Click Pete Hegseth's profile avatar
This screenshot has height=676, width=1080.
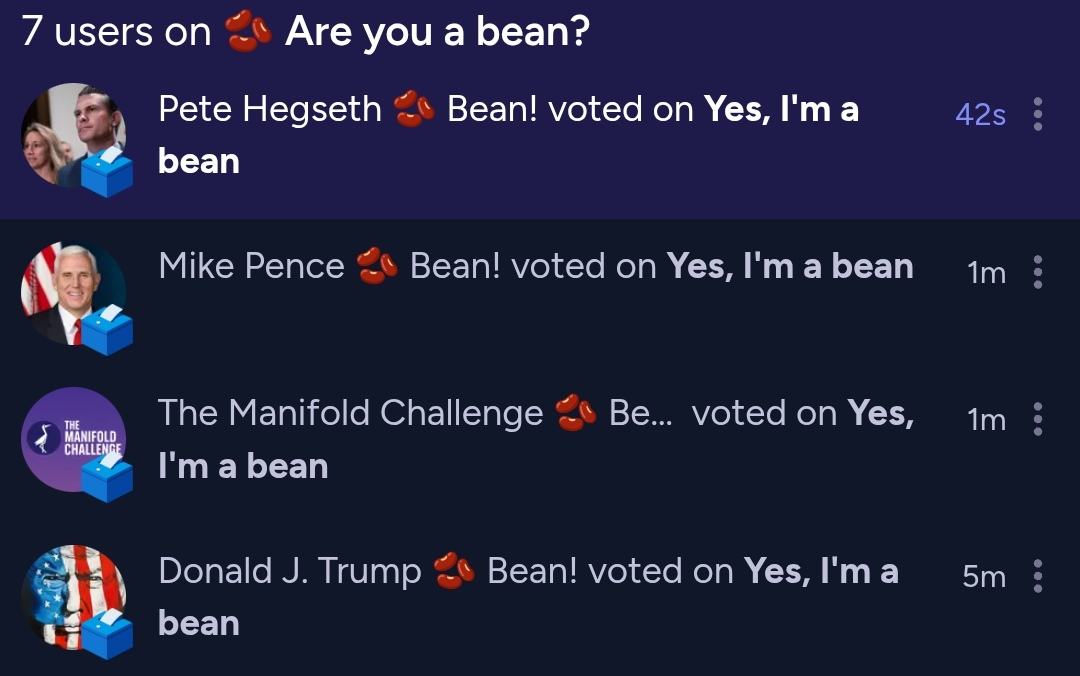[66, 130]
